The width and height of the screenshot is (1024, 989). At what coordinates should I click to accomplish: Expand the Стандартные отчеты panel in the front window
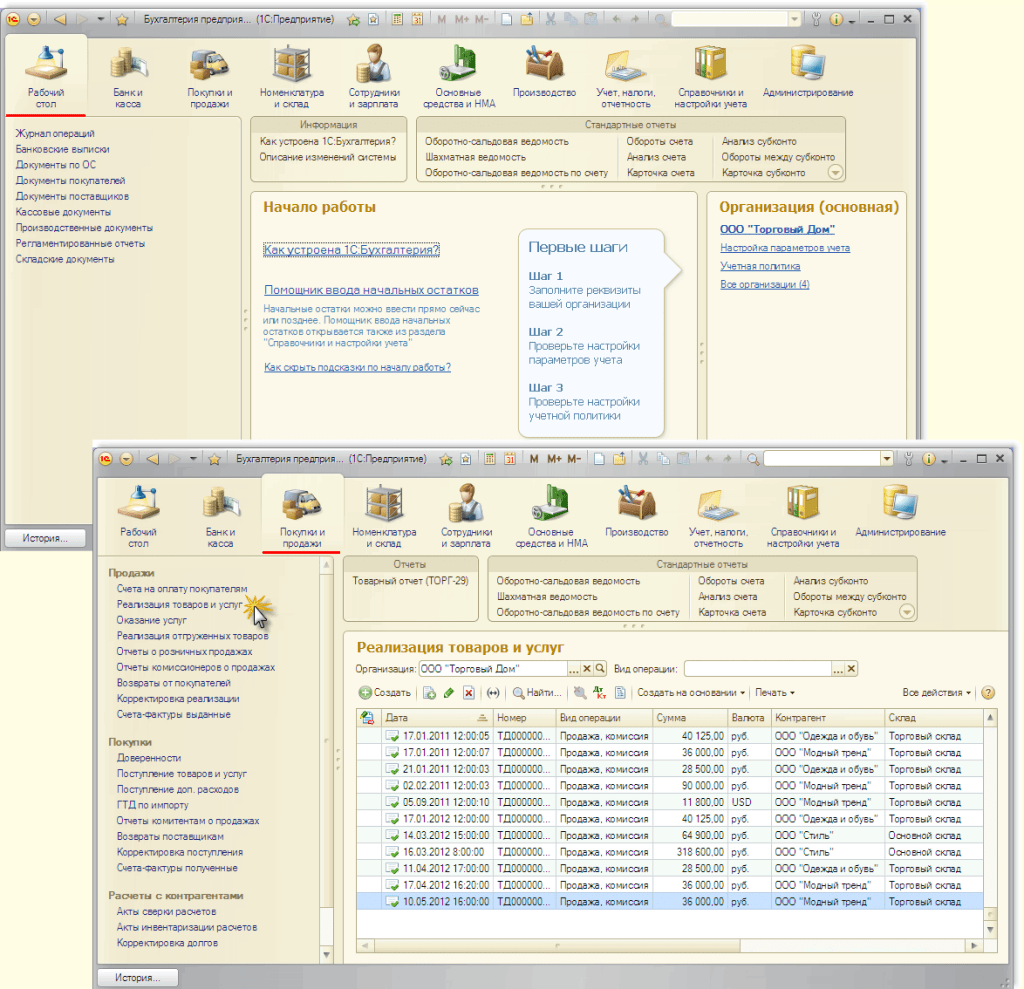[x=907, y=612]
